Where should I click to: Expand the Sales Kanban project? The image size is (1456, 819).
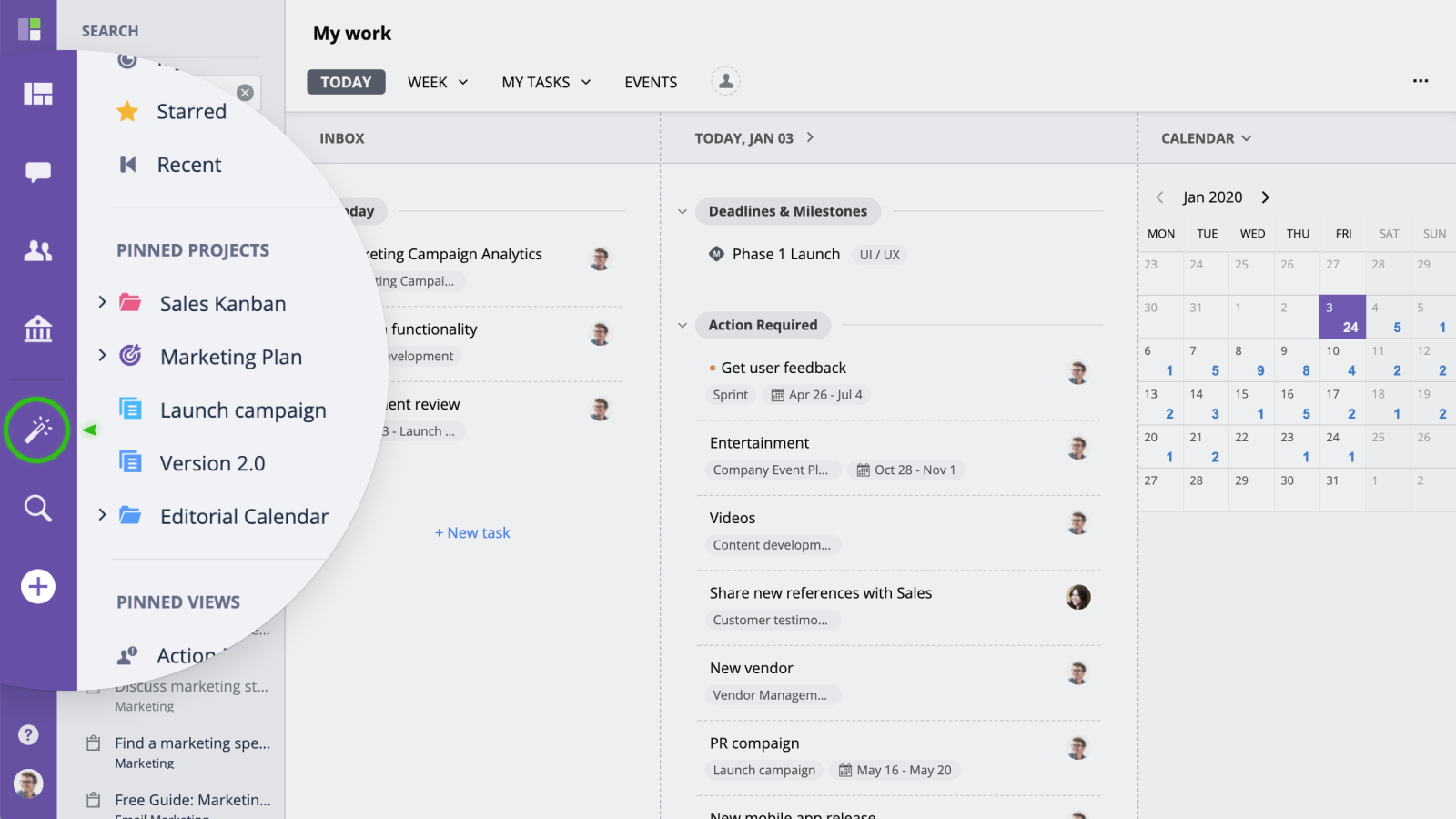(x=102, y=302)
